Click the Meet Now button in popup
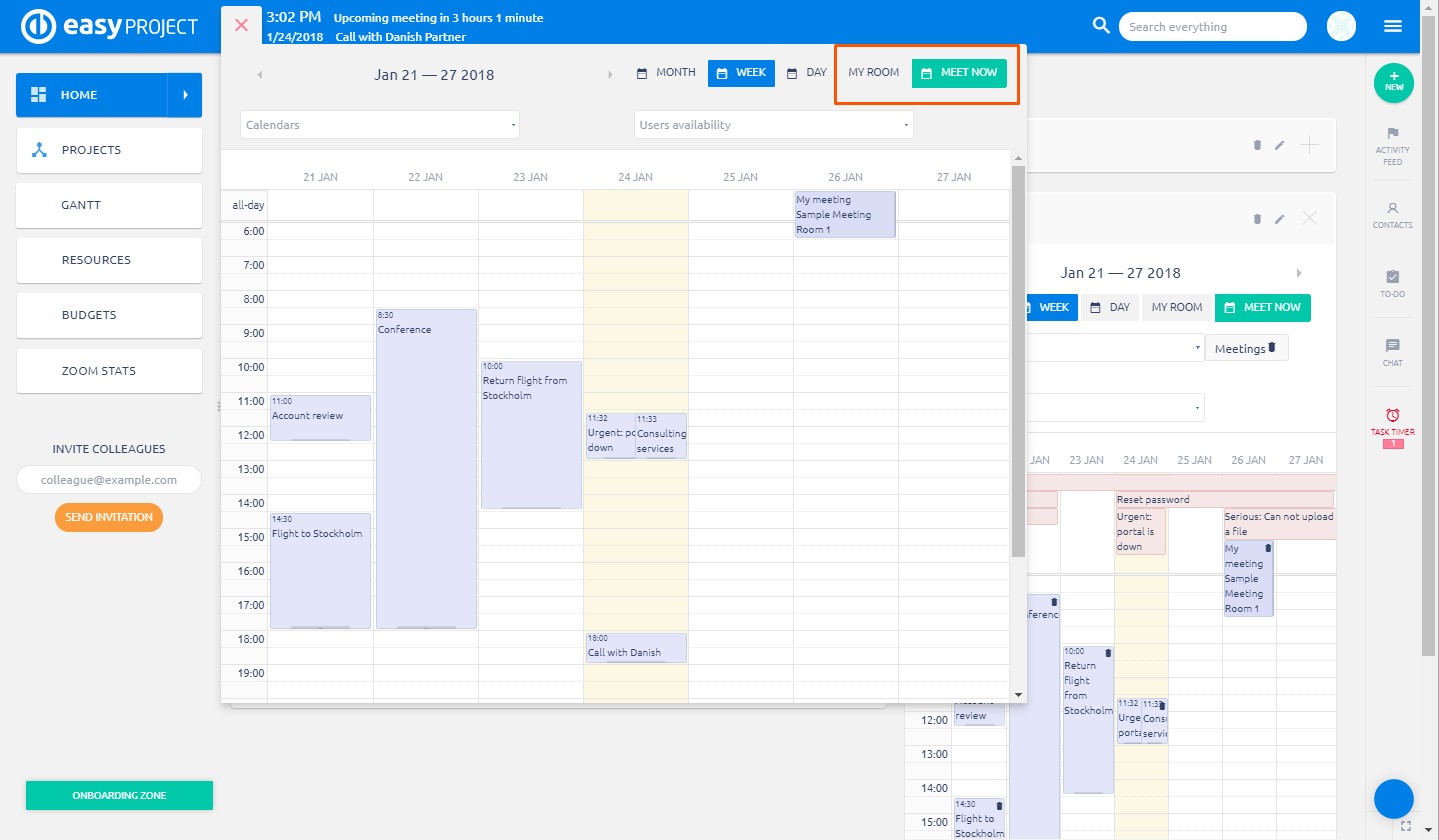The height and width of the screenshot is (840, 1439). click(x=959, y=73)
